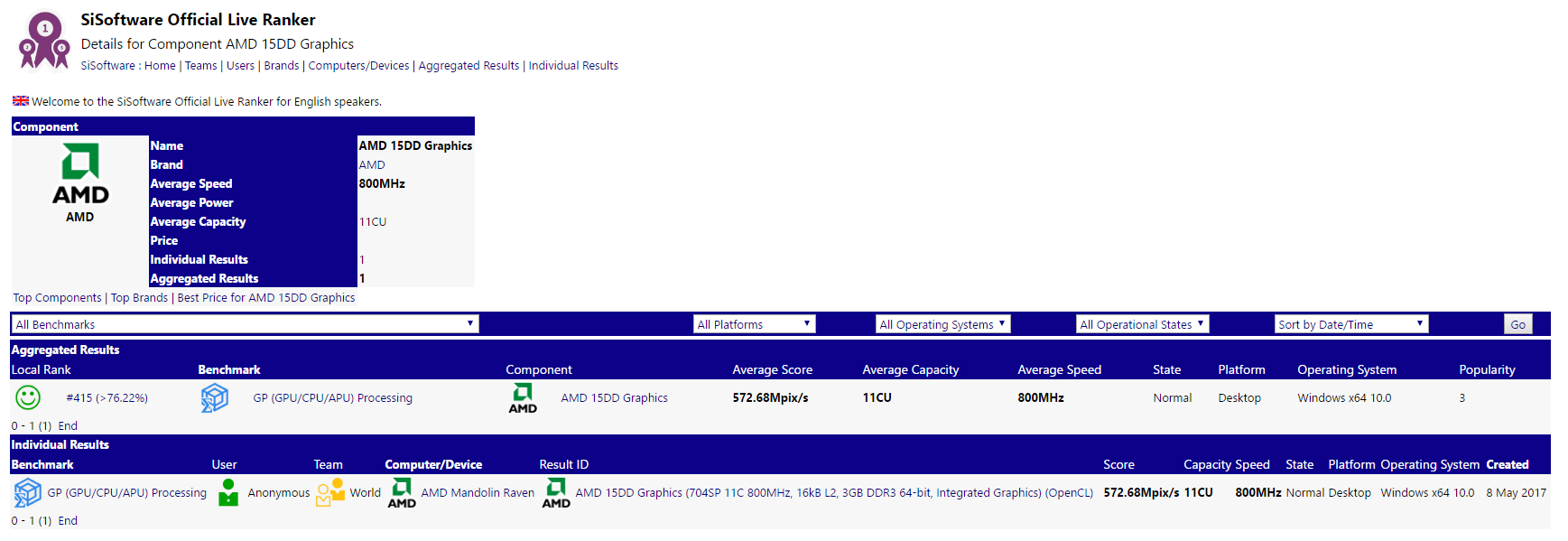Click End link under Aggregated Results
1568x541 pixels.
(x=68, y=425)
